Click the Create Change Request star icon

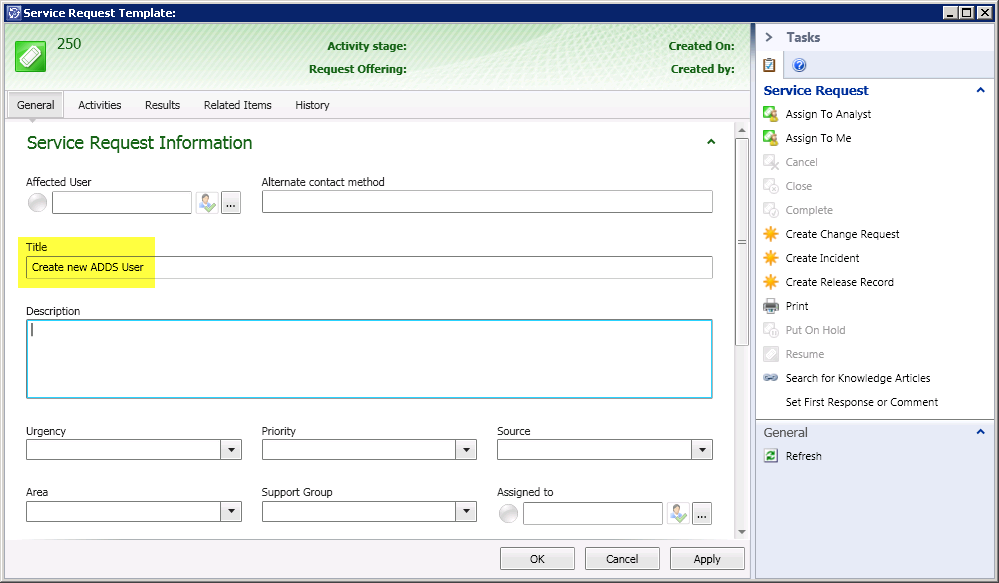point(770,234)
